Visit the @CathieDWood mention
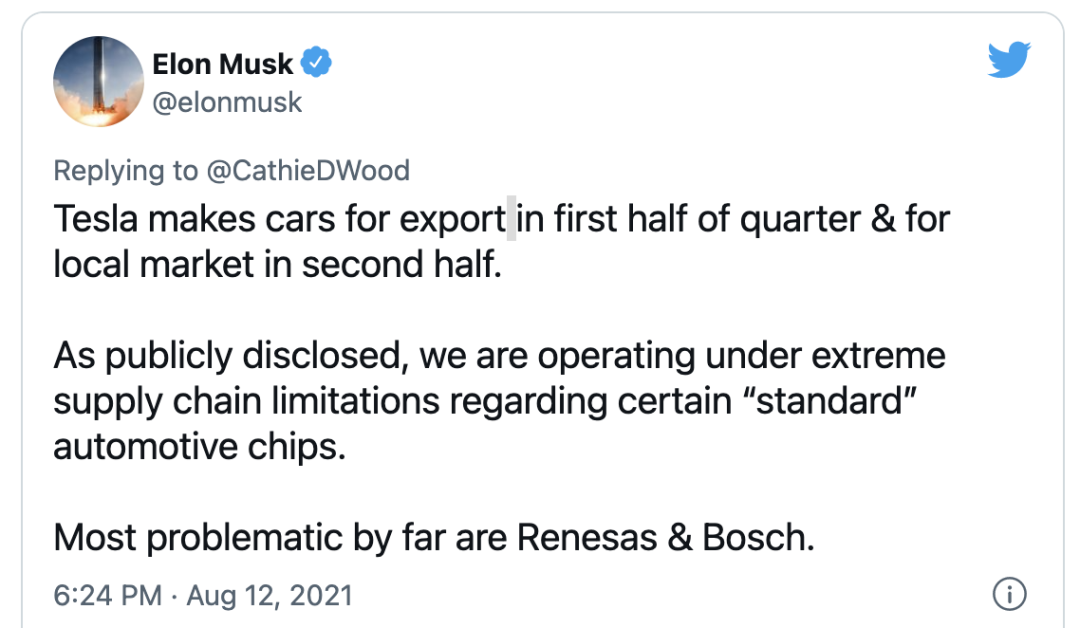1080x628 pixels. [x=308, y=171]
